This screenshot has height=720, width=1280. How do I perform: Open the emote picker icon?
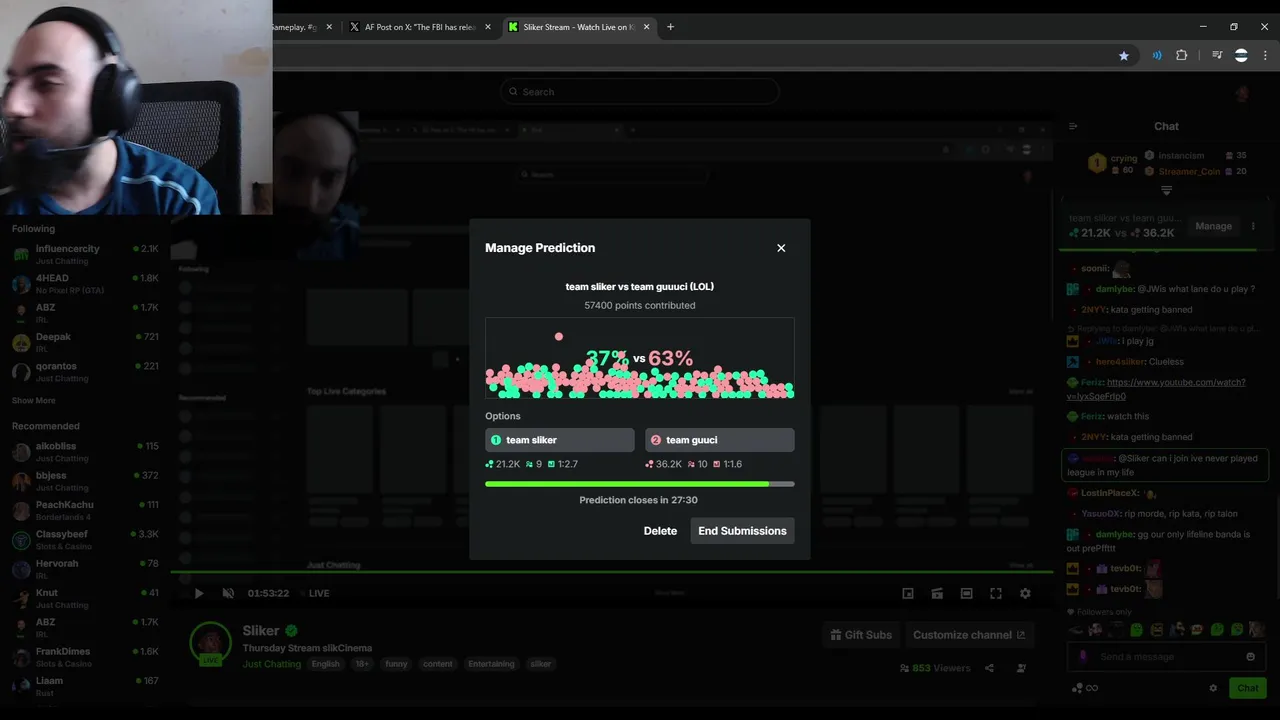pyautogui.click(x=1250, y=657)
